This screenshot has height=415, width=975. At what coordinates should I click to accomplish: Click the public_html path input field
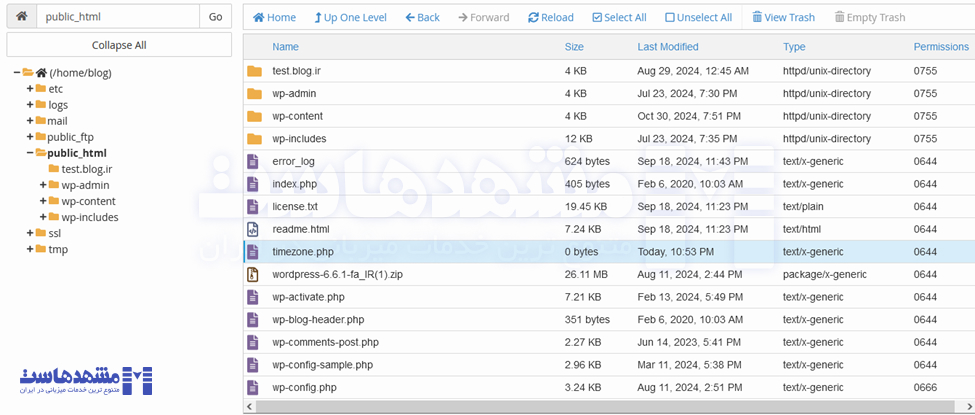117,17
